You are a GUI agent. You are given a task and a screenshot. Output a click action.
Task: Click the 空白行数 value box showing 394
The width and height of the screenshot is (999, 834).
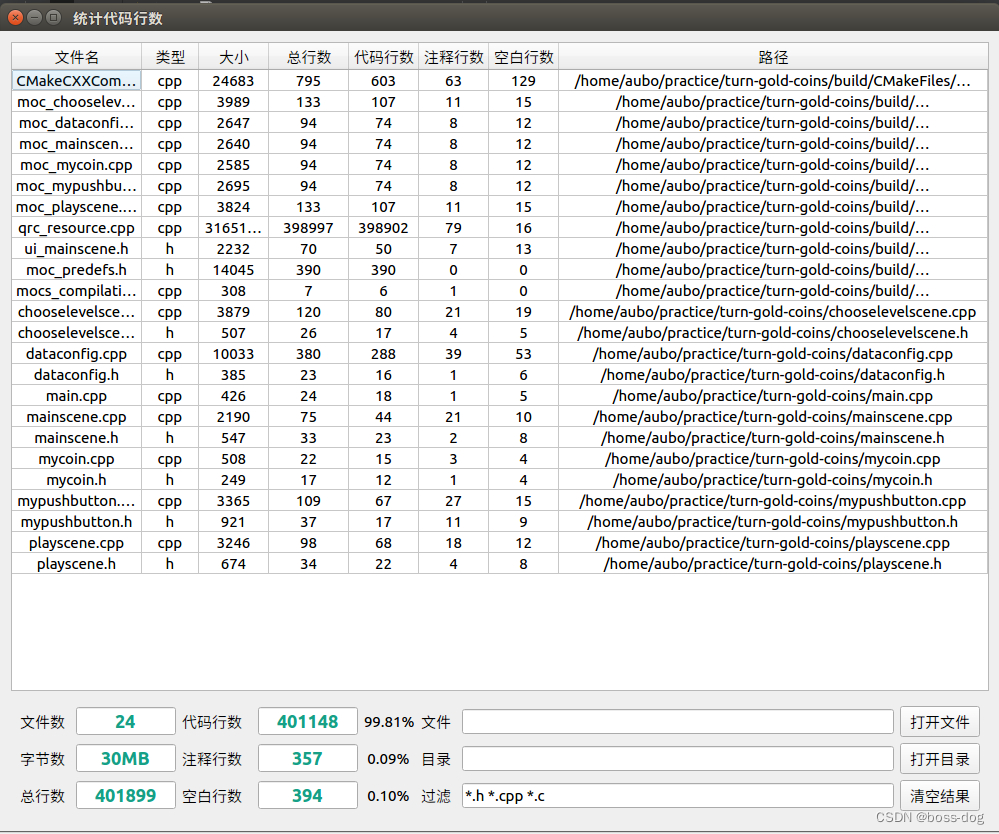click(308, 796)
